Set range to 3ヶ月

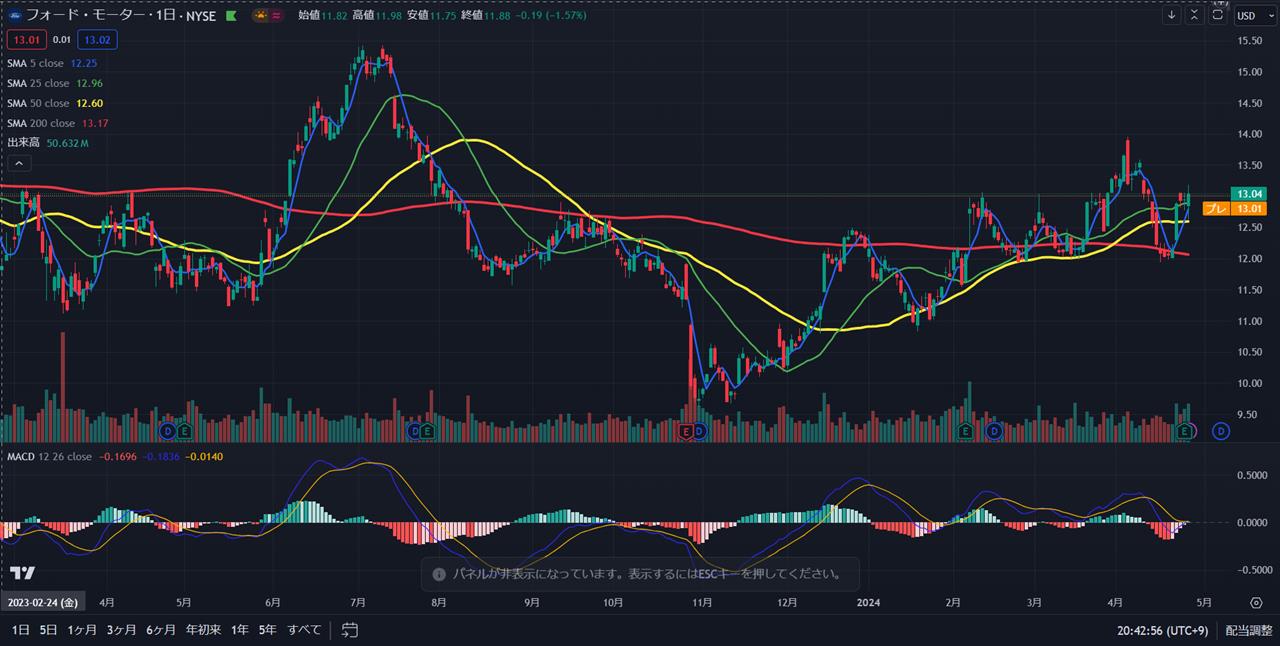pyautogui.click(x=121, y=630)
